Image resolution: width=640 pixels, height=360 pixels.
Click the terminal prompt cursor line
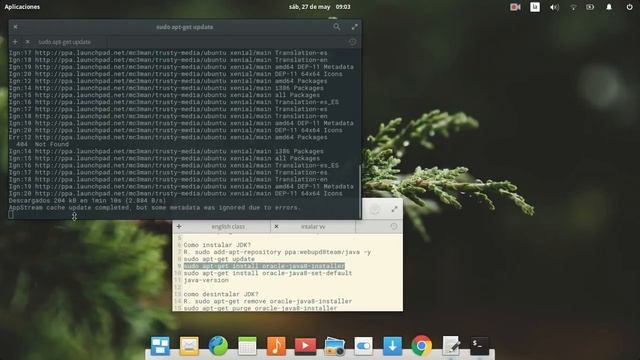(x=11, y=215)
